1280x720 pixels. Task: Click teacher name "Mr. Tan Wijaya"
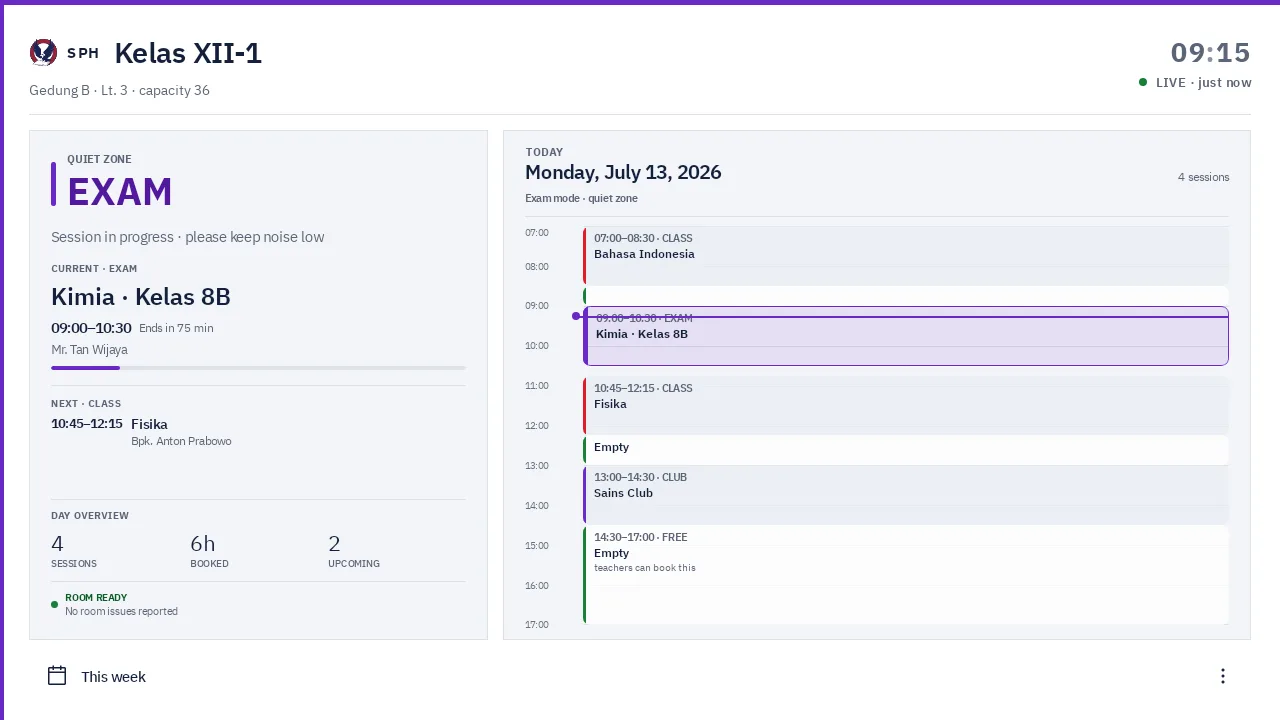89,350
